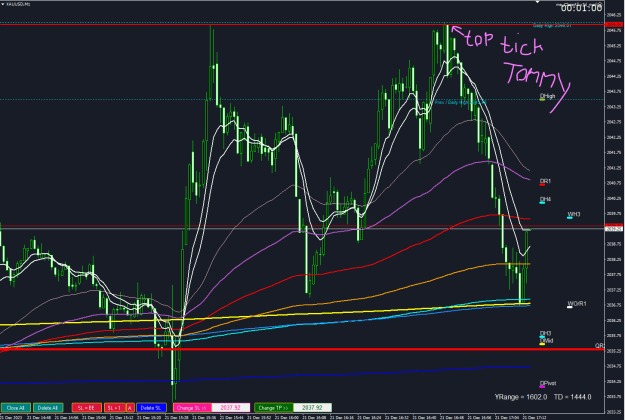Click the pink Change SL >> button
The image size is (625, 420).
tap(192, 408)
